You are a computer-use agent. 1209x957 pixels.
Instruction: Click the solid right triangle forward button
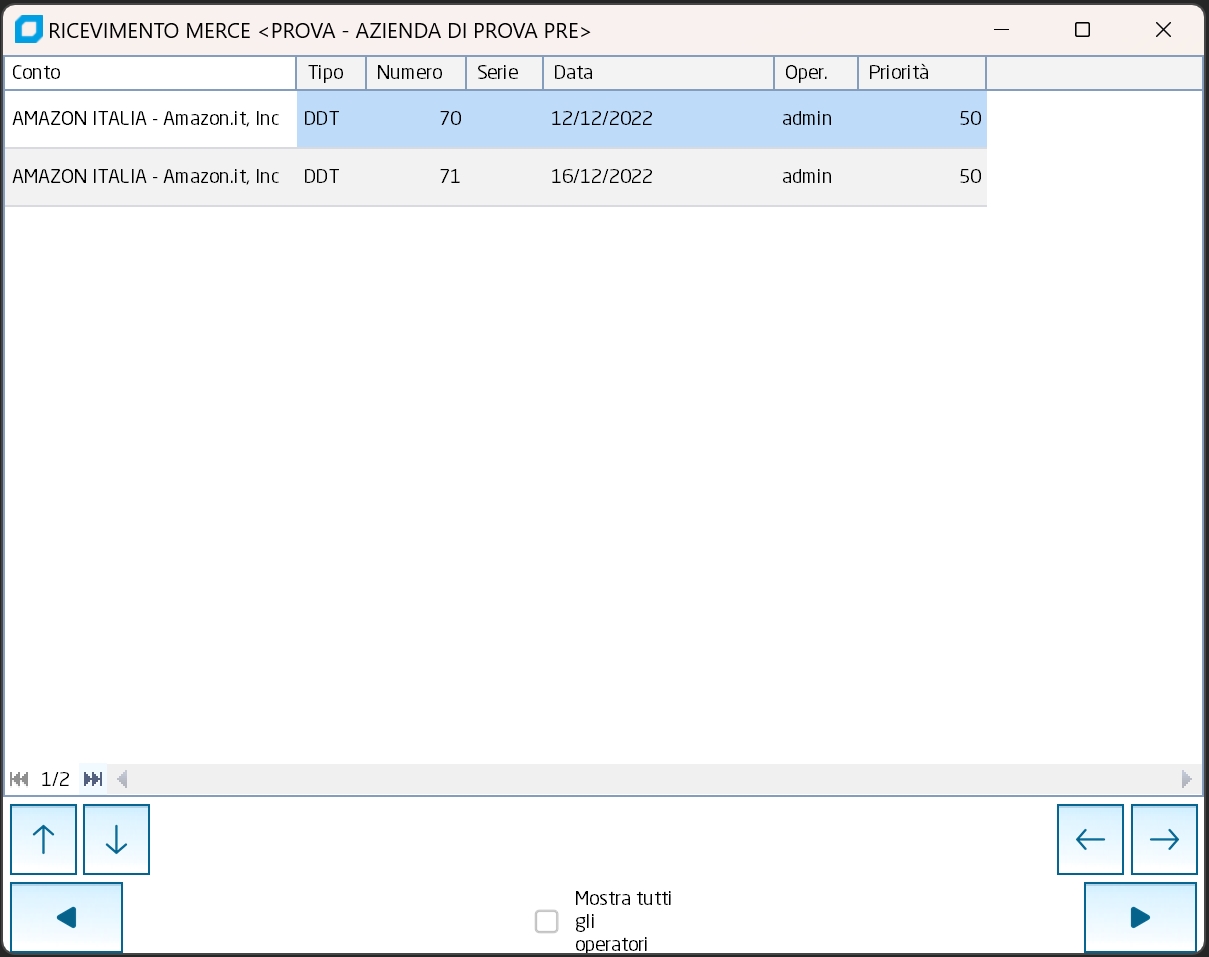point(1140,917)
